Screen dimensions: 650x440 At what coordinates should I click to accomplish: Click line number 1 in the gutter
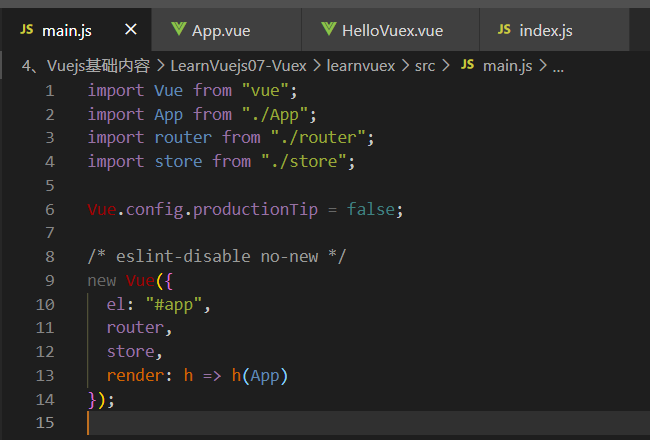tap(50, 91)
